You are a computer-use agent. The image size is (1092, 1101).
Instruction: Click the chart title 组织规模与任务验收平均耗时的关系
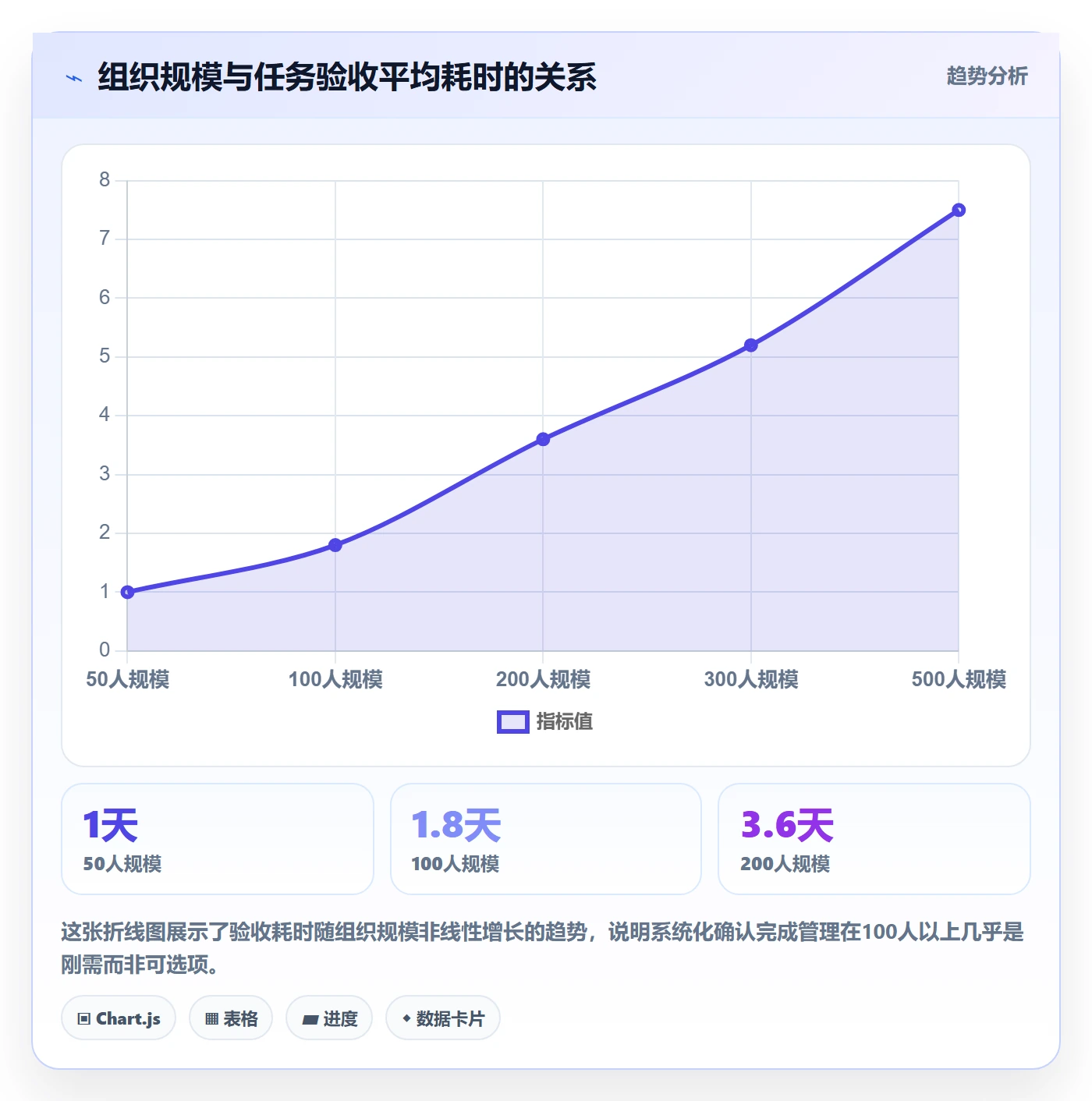[347, 77]
